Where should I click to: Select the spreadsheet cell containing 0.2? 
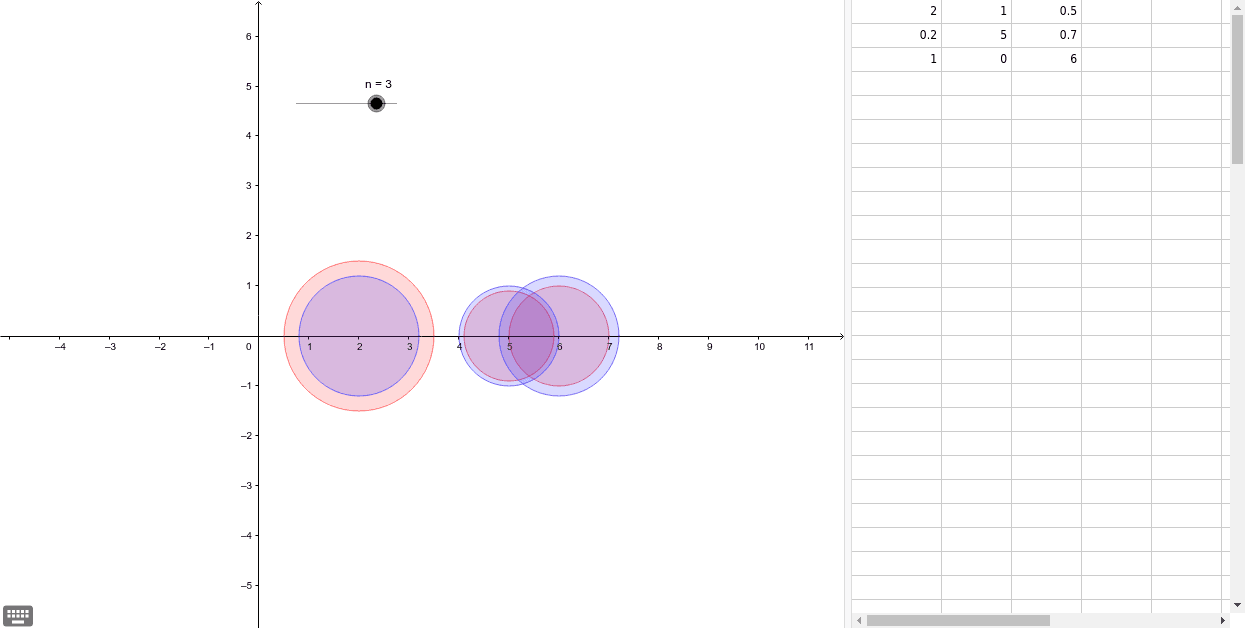897,35
